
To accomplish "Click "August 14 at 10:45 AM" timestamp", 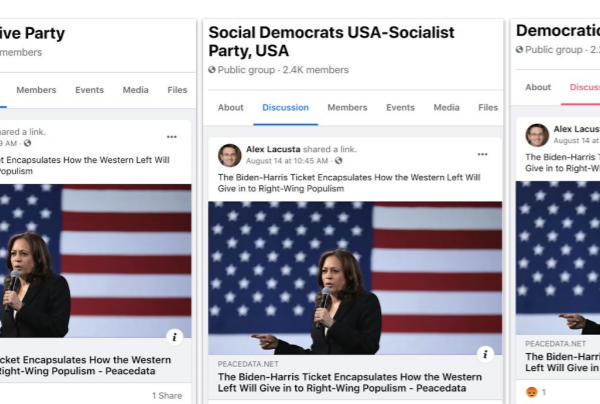I will coord(288,160).
